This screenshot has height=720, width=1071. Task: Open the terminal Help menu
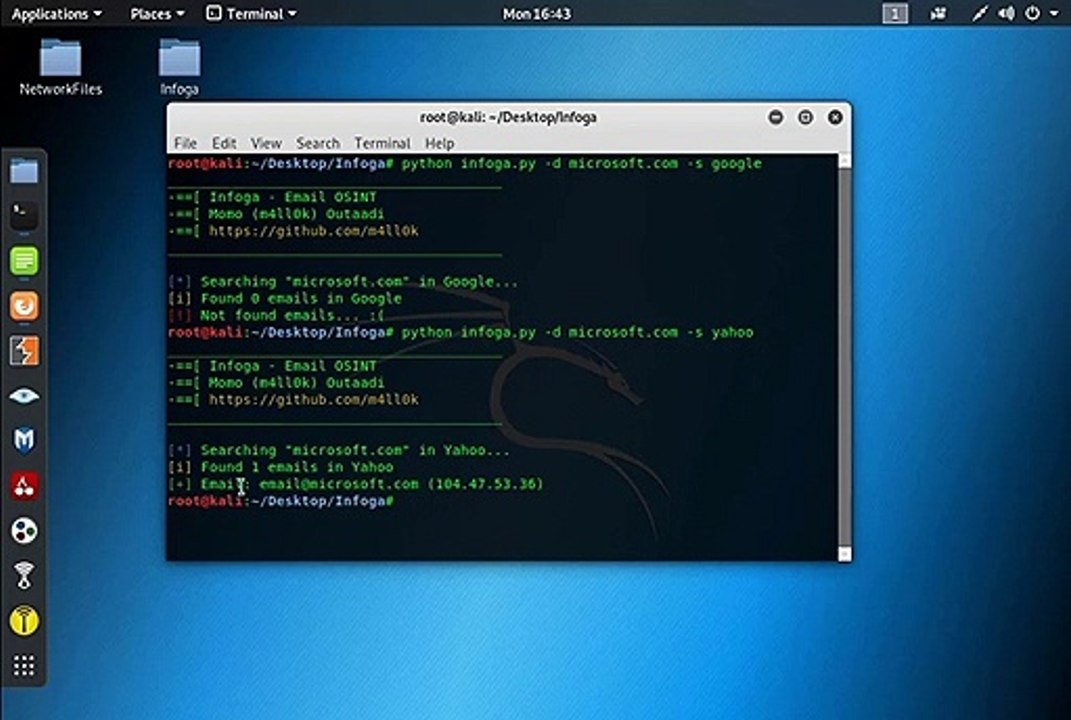point(439,143)
